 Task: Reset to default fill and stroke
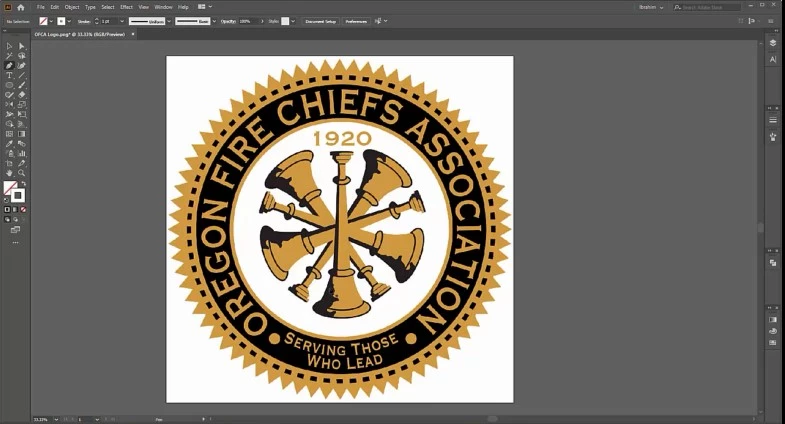6,200
